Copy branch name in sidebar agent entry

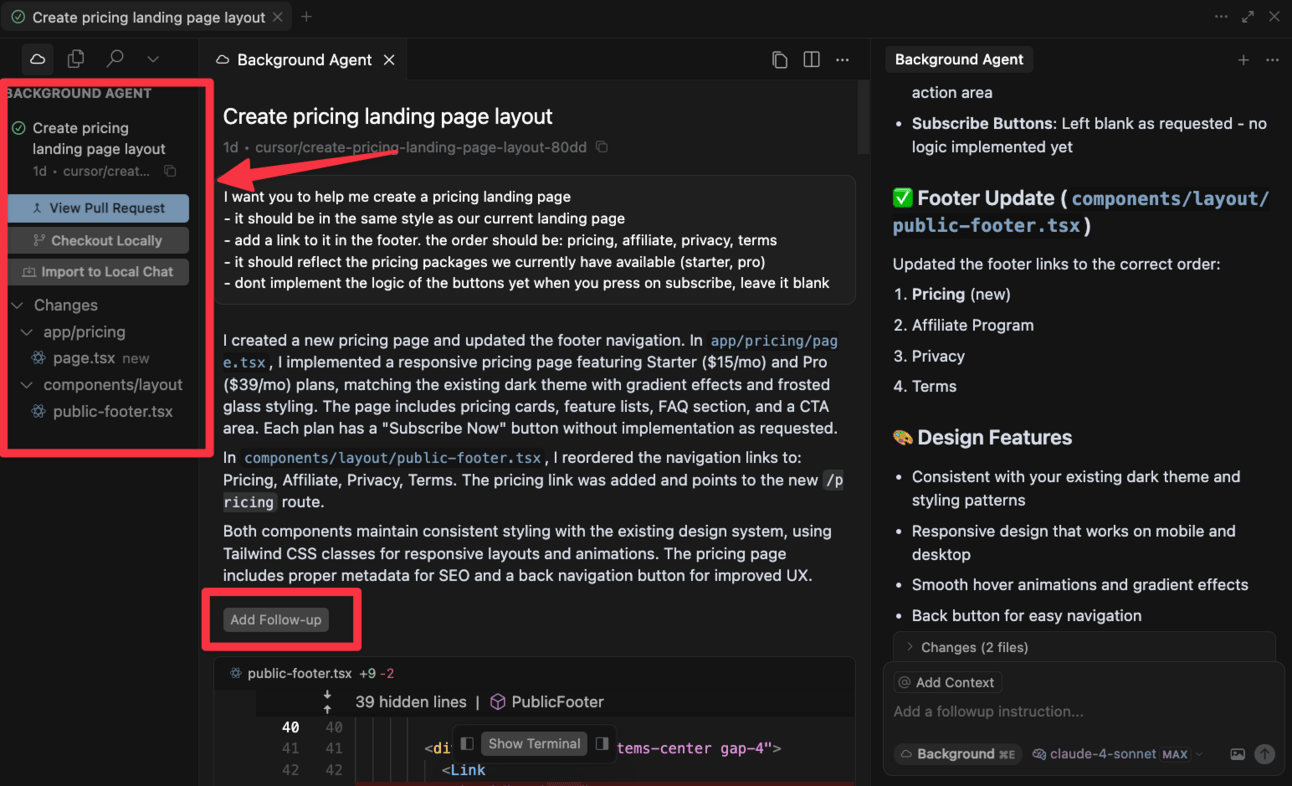point(170,171)
